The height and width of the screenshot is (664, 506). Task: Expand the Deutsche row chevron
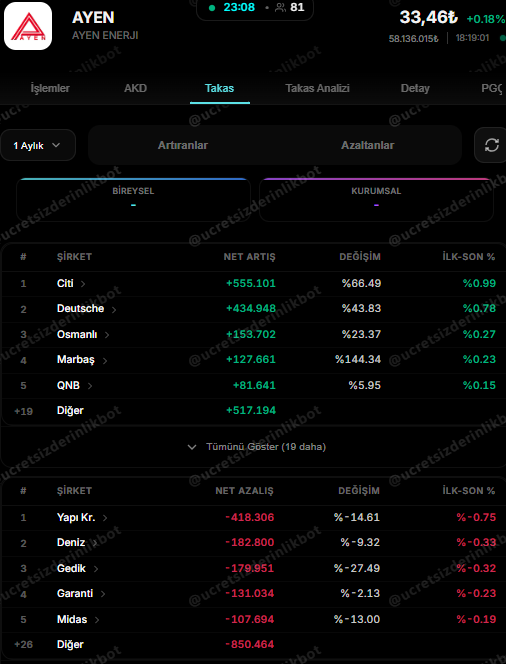[x=113, y=310]
